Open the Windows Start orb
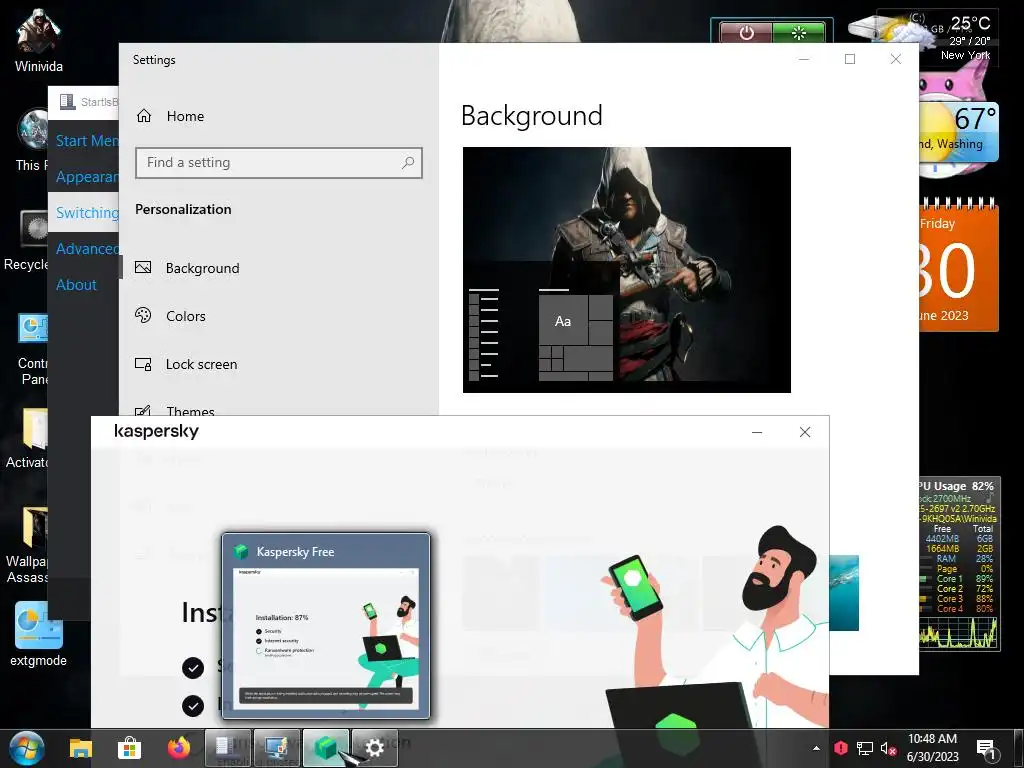This screenshot has width=1024, height=768. click(x=27, y=748)
